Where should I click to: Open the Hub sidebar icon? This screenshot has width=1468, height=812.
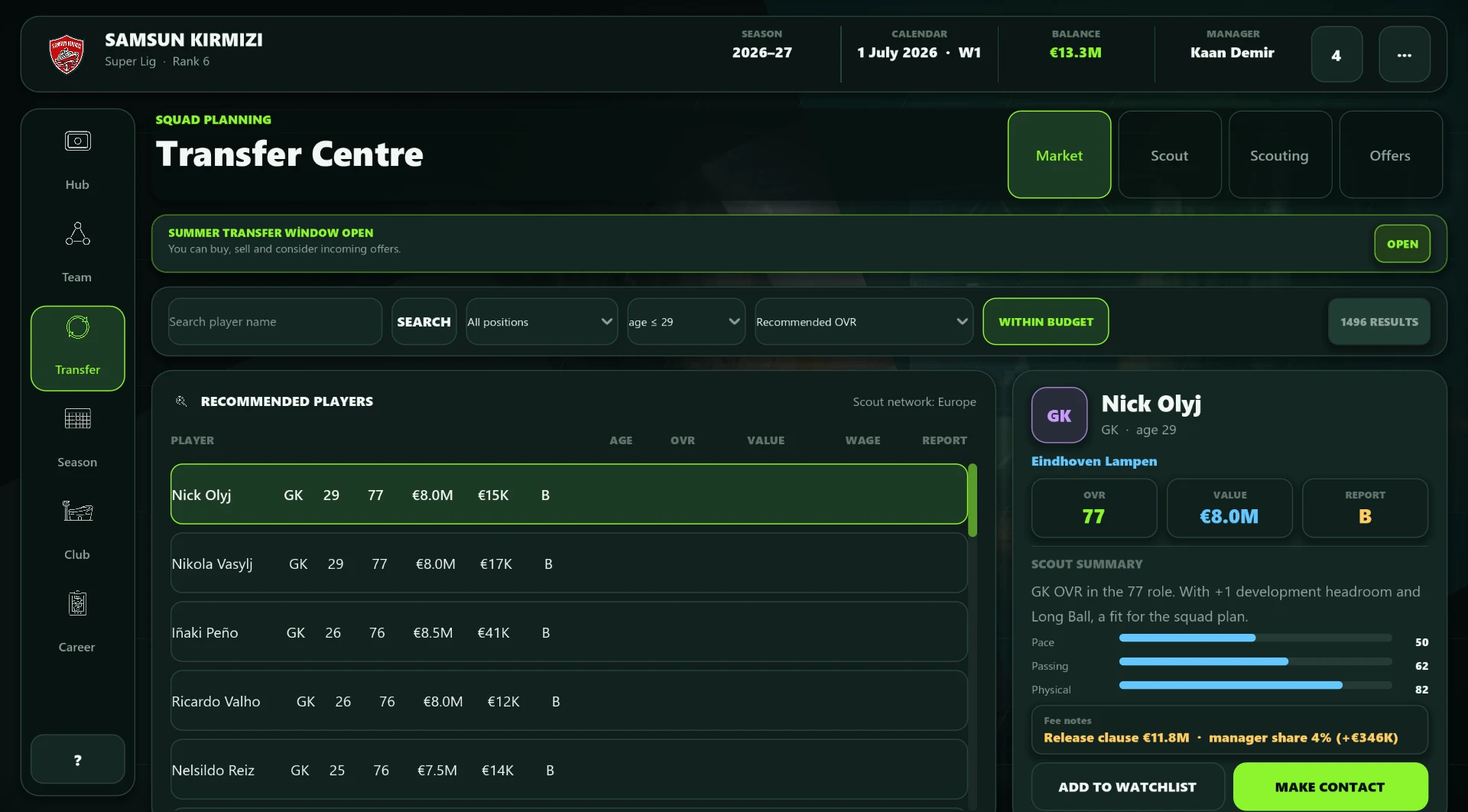pyautogui.click(x=77, y=141)
